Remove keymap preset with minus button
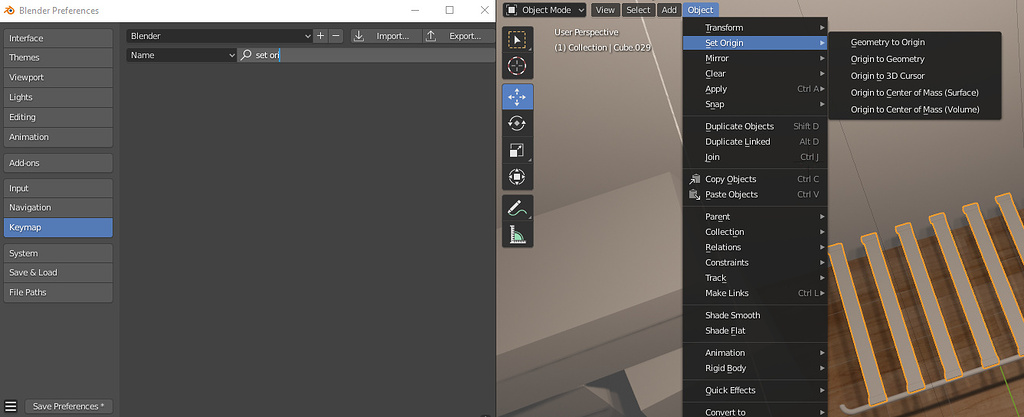The image size is (1024, 417). [336, 36]
